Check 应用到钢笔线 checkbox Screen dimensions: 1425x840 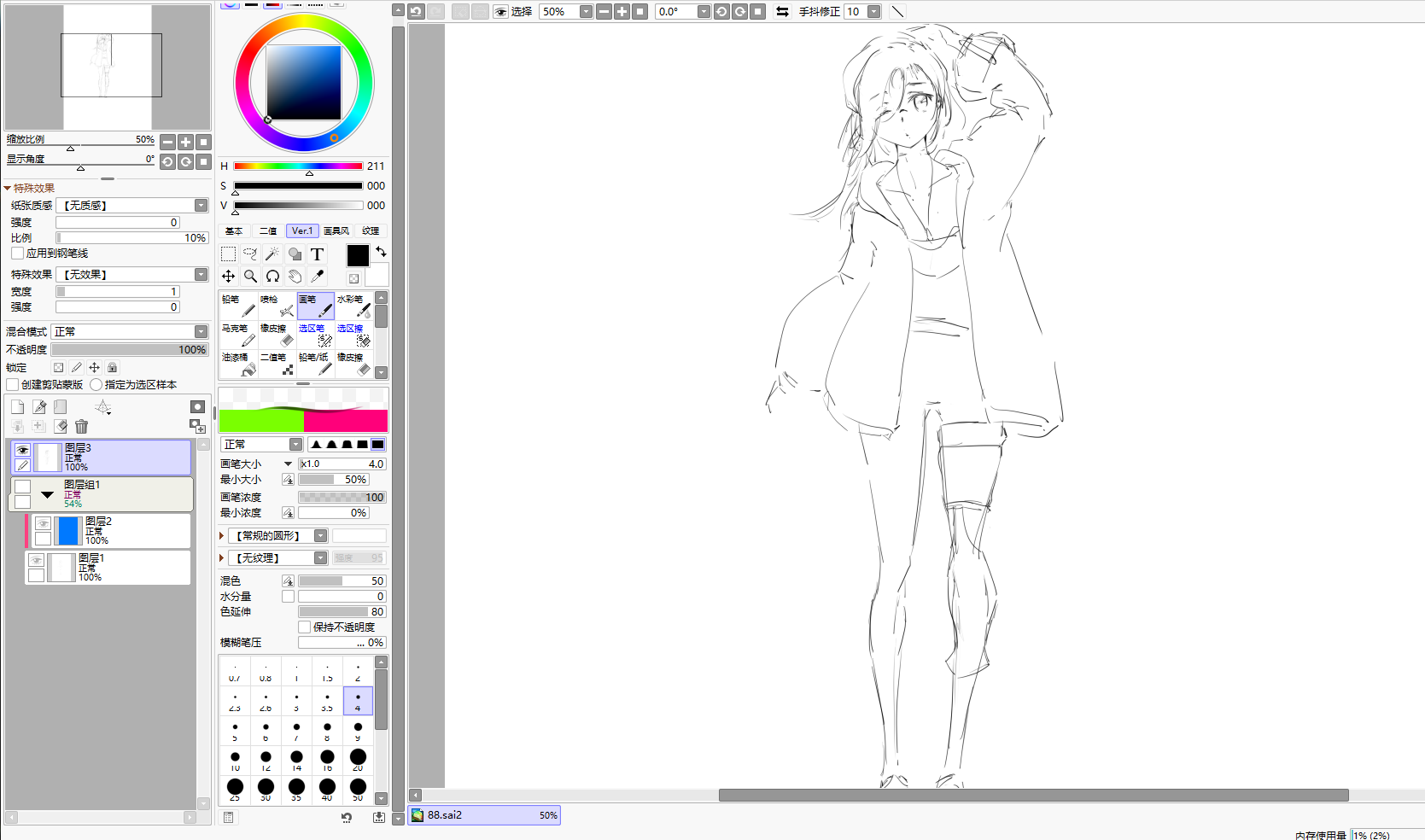tap(17, 254)
